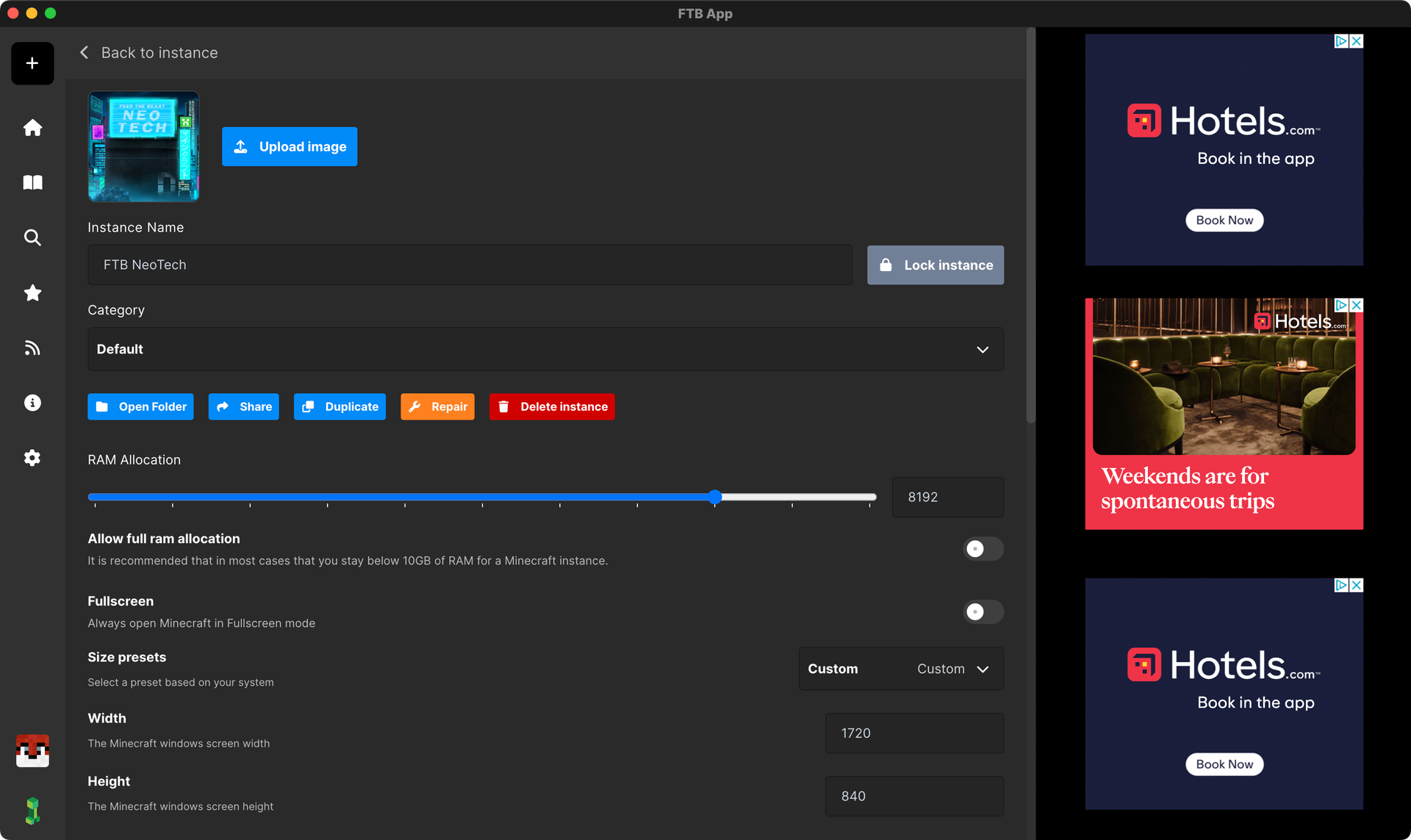Click the Open Folder button

coord(140,406)
